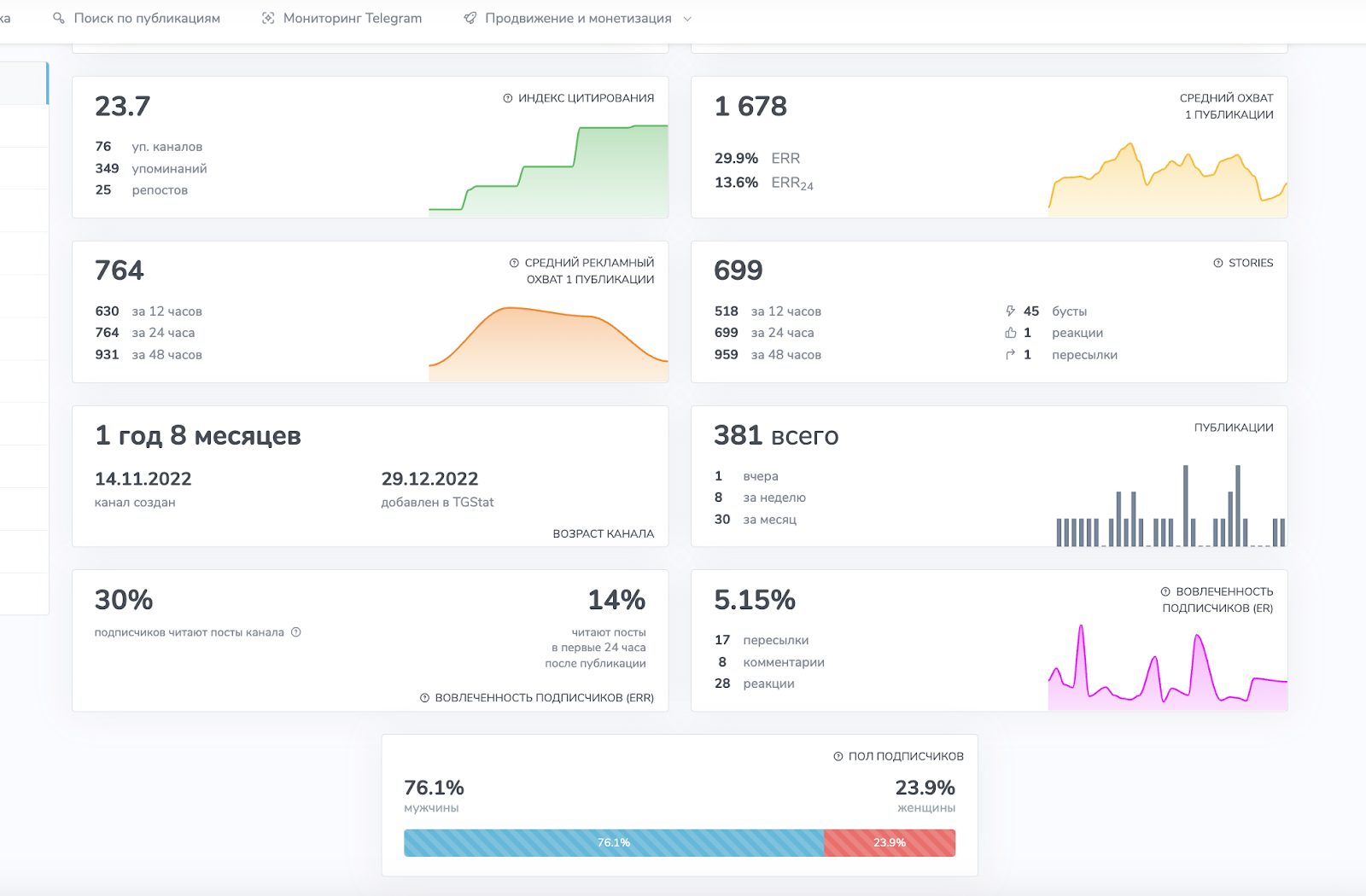Click the 14% first 24 hours value

[616, 600]
